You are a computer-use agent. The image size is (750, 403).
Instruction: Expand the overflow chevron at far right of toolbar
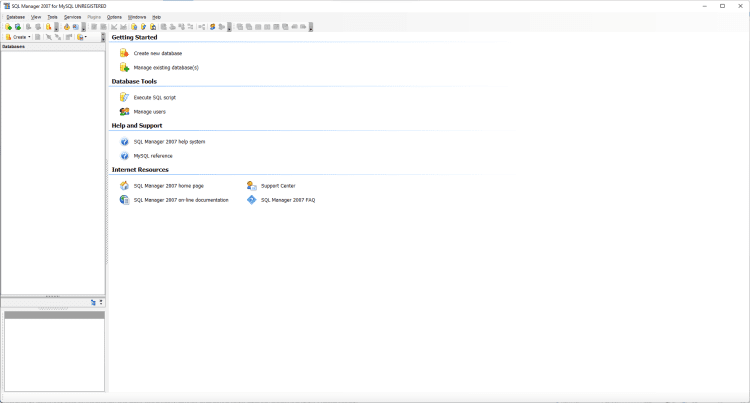point(311,27)
